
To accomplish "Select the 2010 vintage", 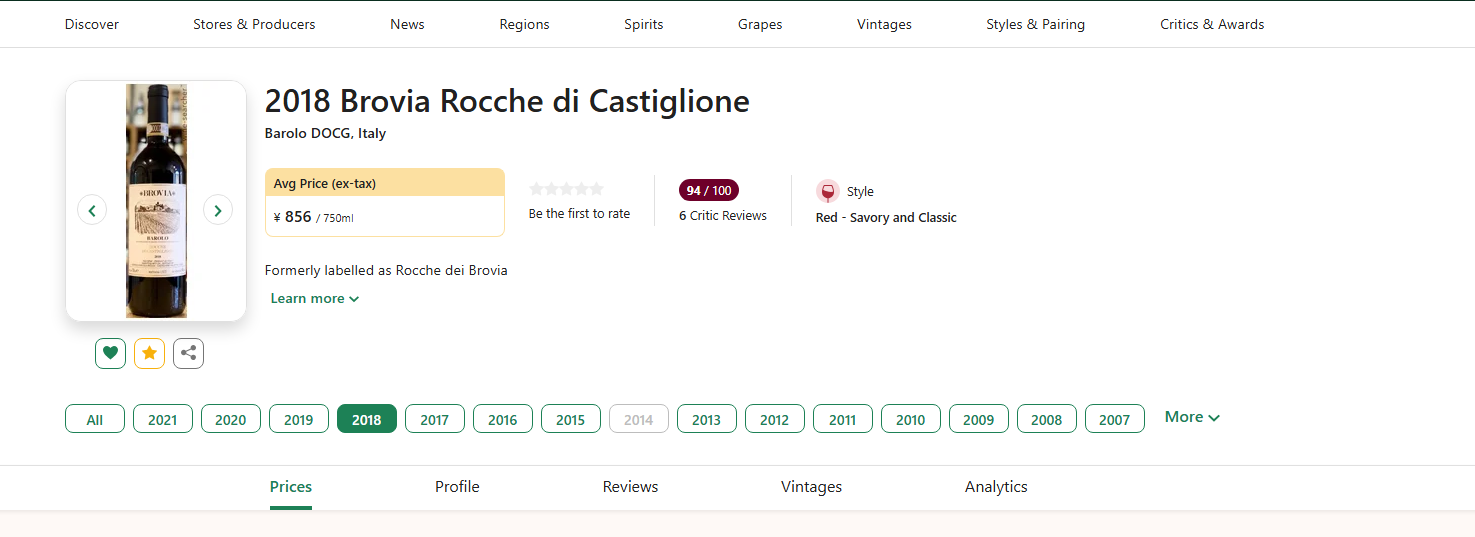I will (x=911, y=419).
